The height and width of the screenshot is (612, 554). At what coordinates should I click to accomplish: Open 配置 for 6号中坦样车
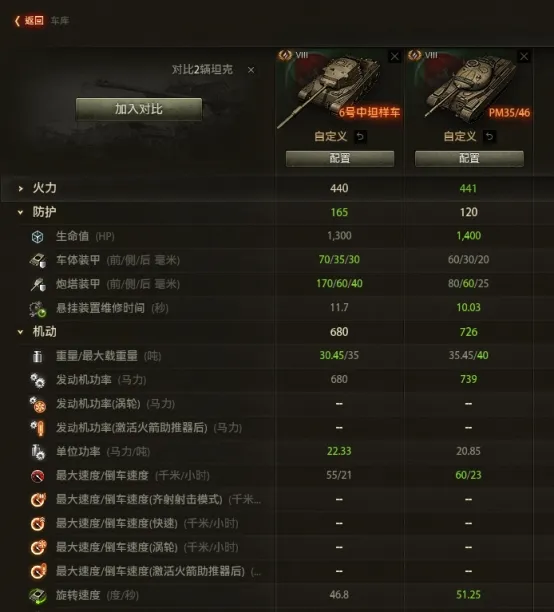point(340,158)
